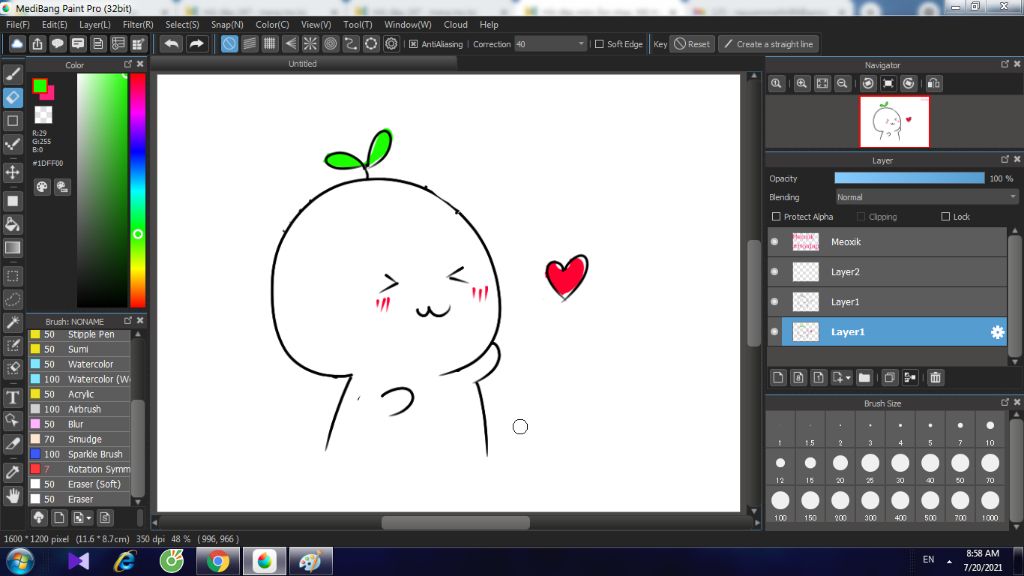The height and width of the screenshot is (576, 1024).
Task: Open the gear settings of selected Layer1
Action: [x=996, y=332]
